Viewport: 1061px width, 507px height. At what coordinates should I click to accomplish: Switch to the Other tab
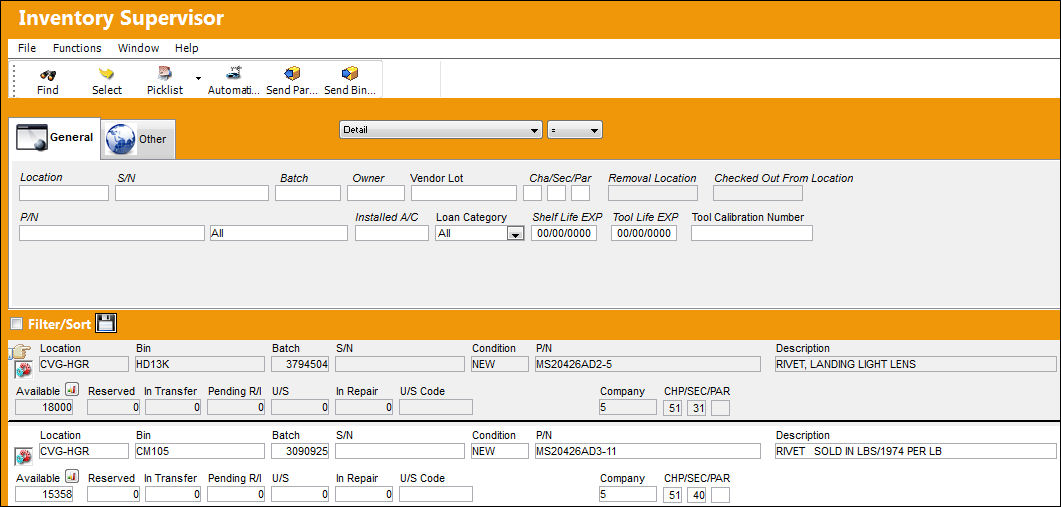click(x=137, y=139)
